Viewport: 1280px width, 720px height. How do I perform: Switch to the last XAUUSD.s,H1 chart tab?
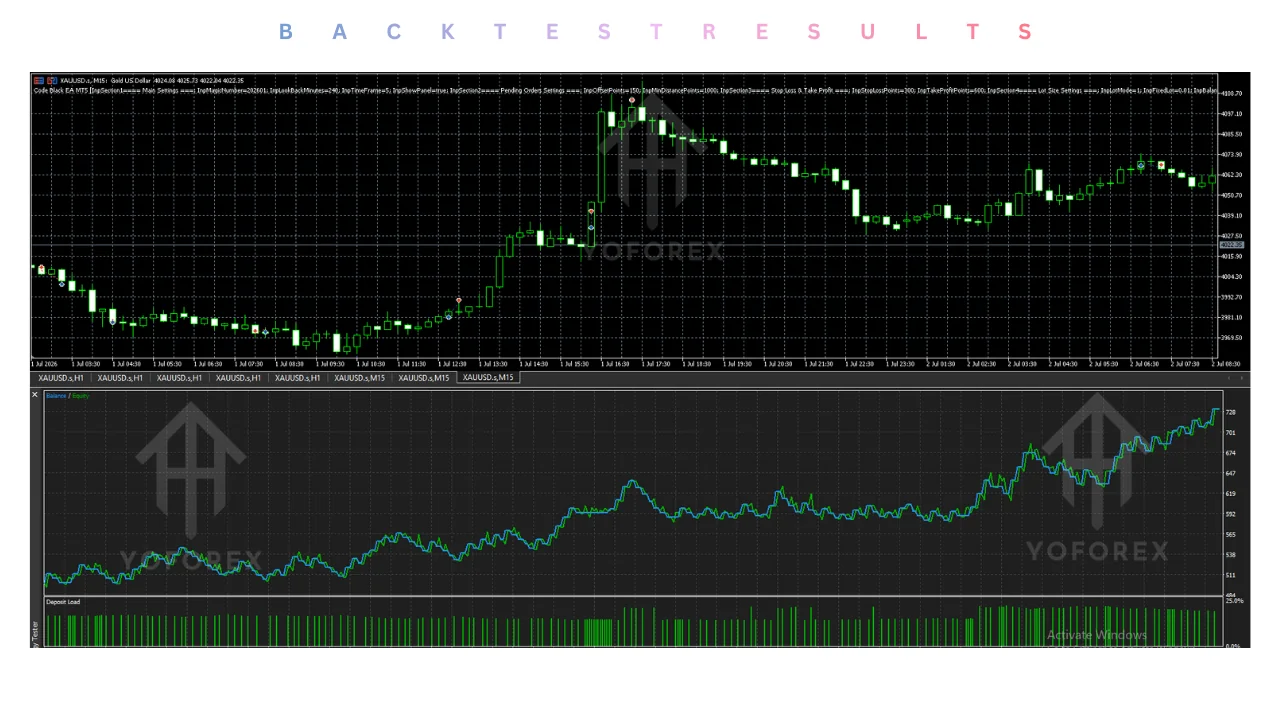[298, 378]
